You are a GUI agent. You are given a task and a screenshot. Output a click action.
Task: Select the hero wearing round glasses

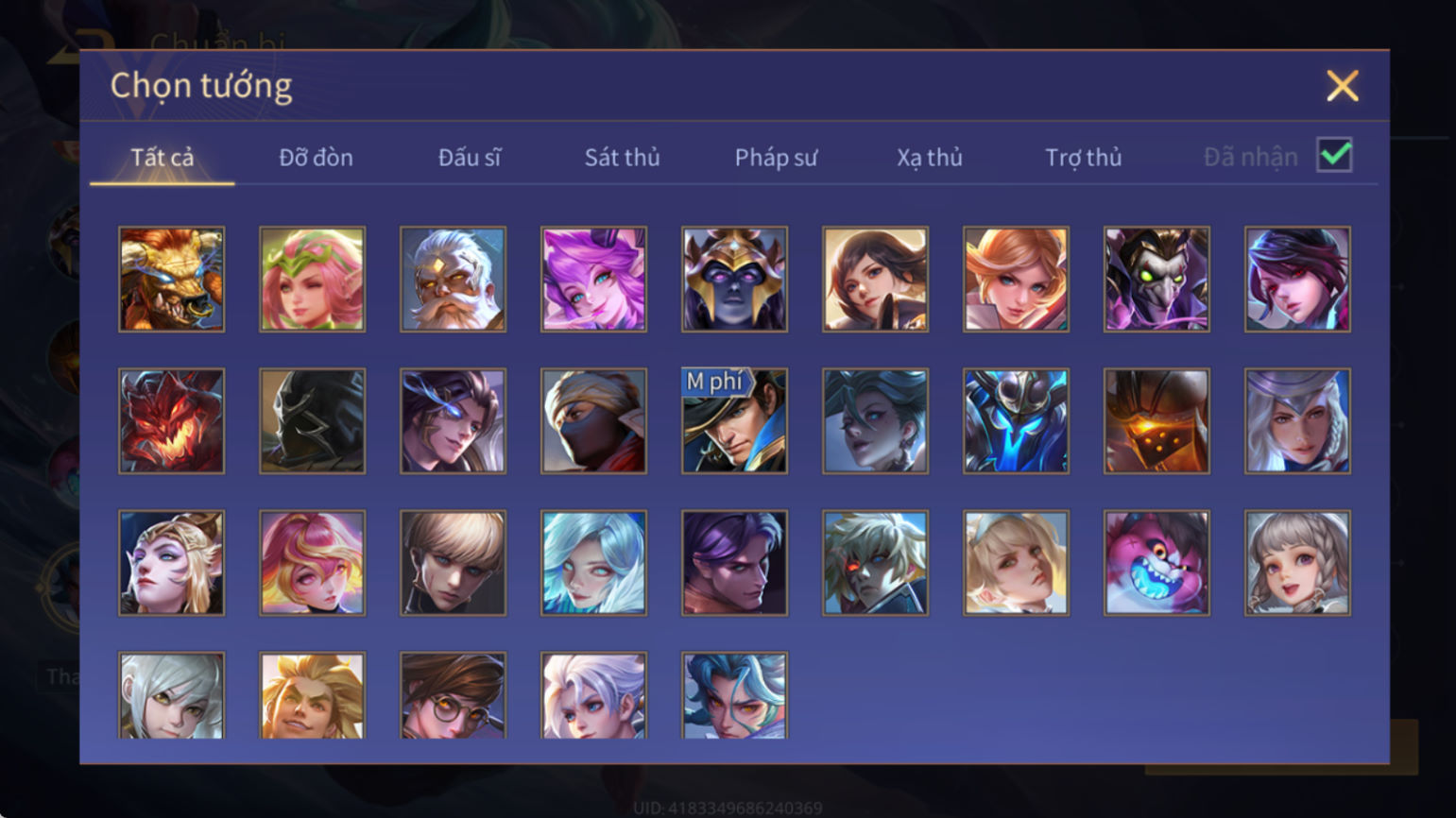tap(453, 695)
